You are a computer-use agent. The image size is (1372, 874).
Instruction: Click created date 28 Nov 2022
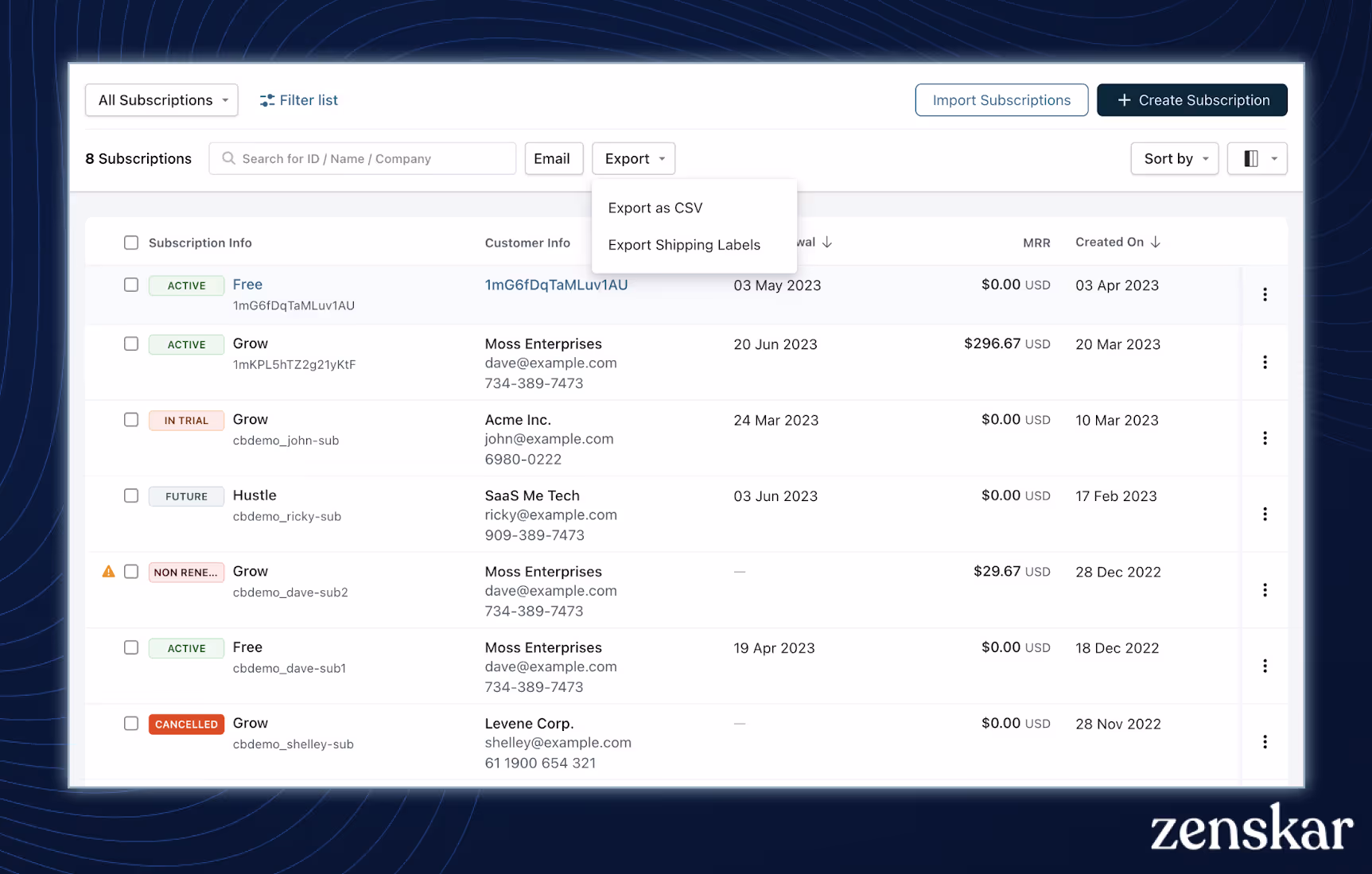click(x=1118, y=724)
